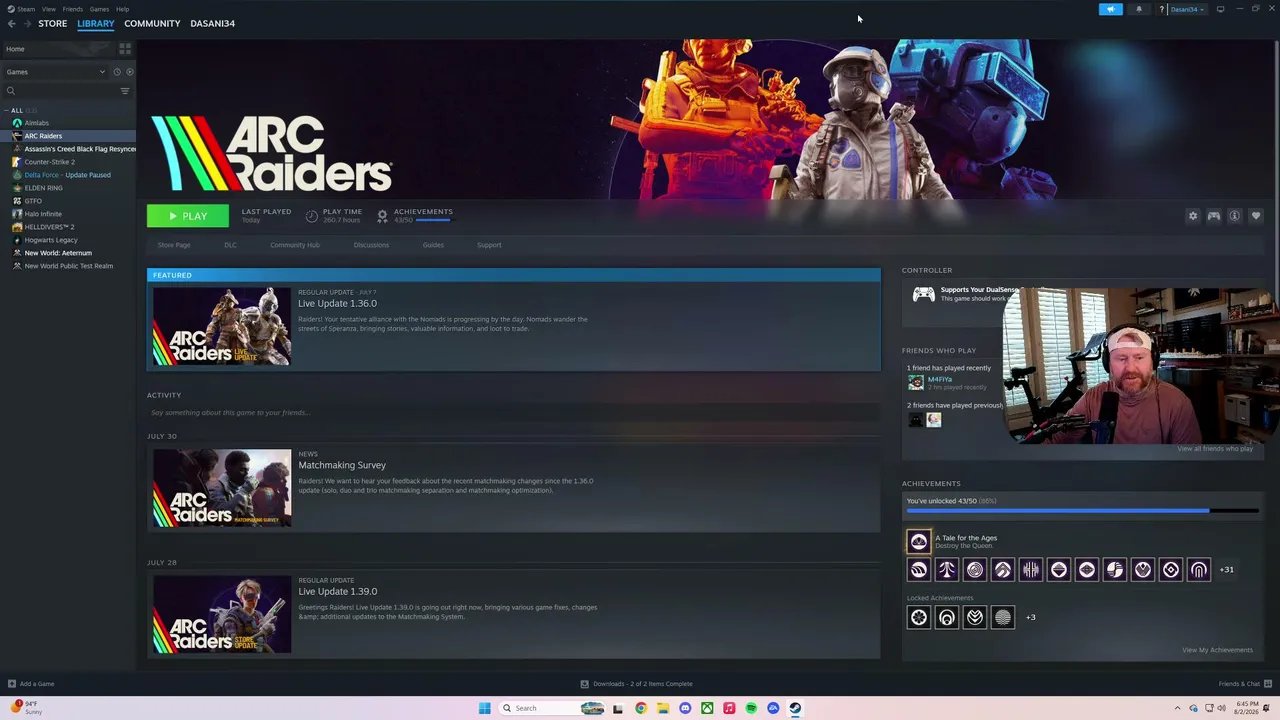The width and height of the screenshot is (1280, 720).
Task: Switch to the COMMUNITY tab
Action: (152, 23)
